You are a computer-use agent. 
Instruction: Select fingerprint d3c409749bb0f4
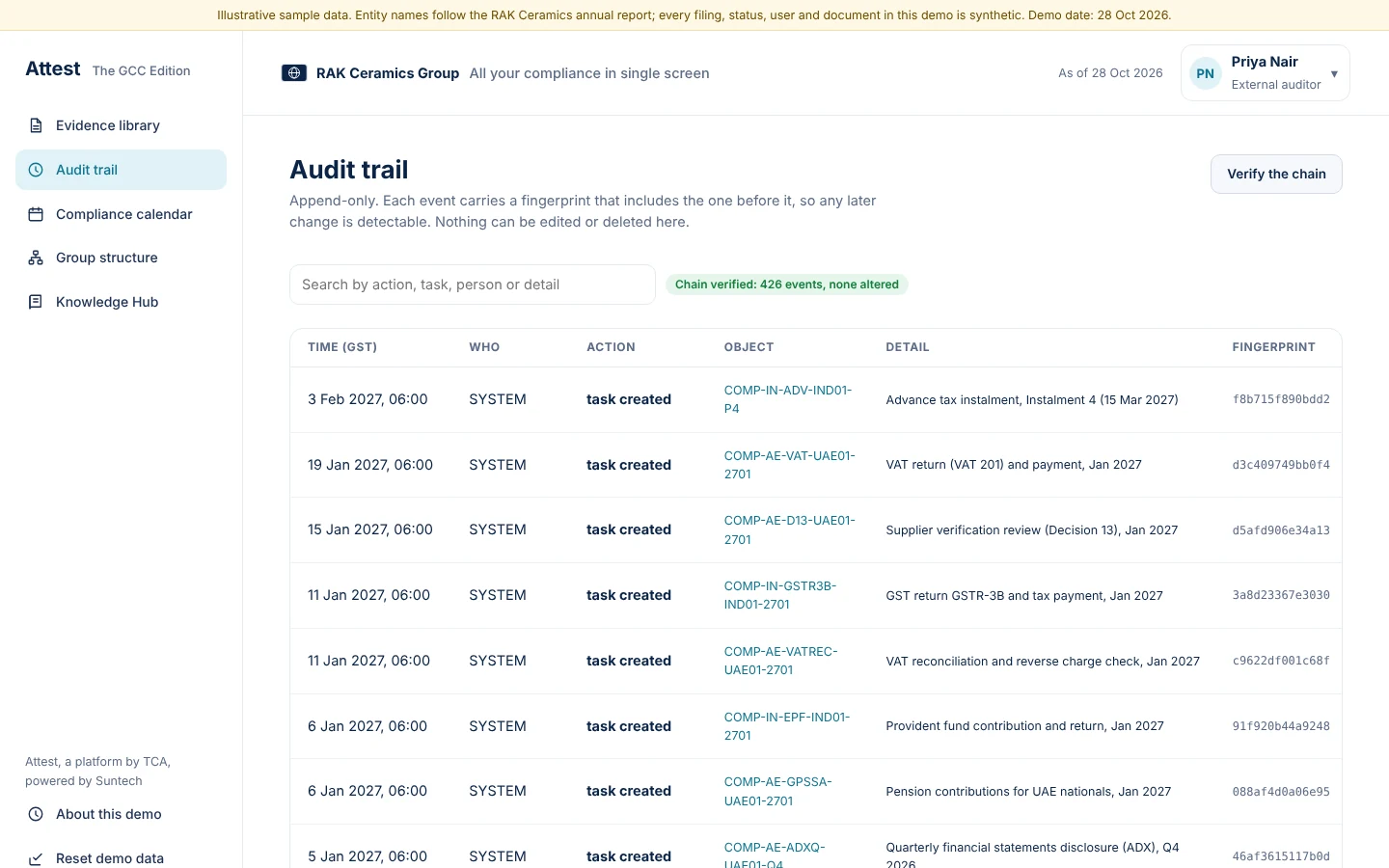(x=1281, y=465)
